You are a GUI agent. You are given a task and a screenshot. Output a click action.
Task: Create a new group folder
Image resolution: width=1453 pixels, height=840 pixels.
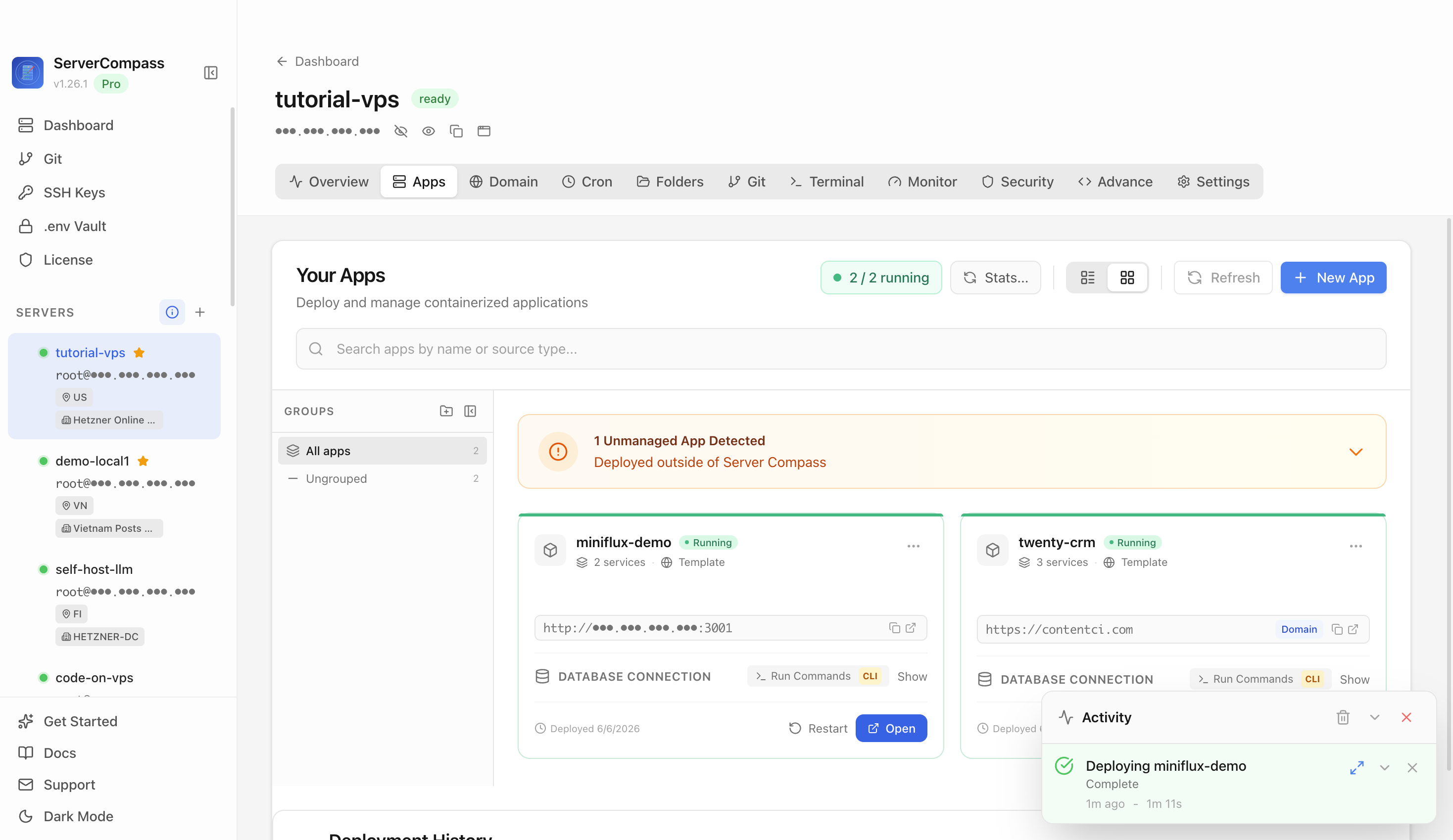coord(446,411)
